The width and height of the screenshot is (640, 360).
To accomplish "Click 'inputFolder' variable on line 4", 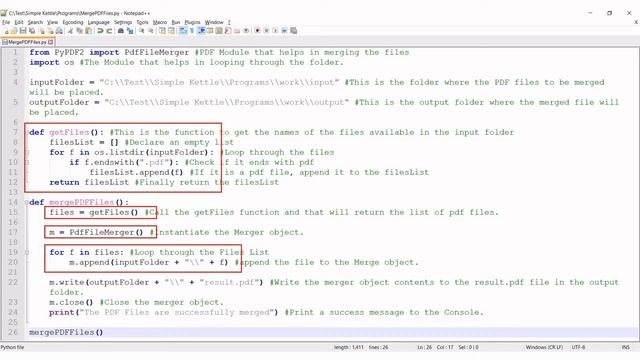I will [56, 82].
